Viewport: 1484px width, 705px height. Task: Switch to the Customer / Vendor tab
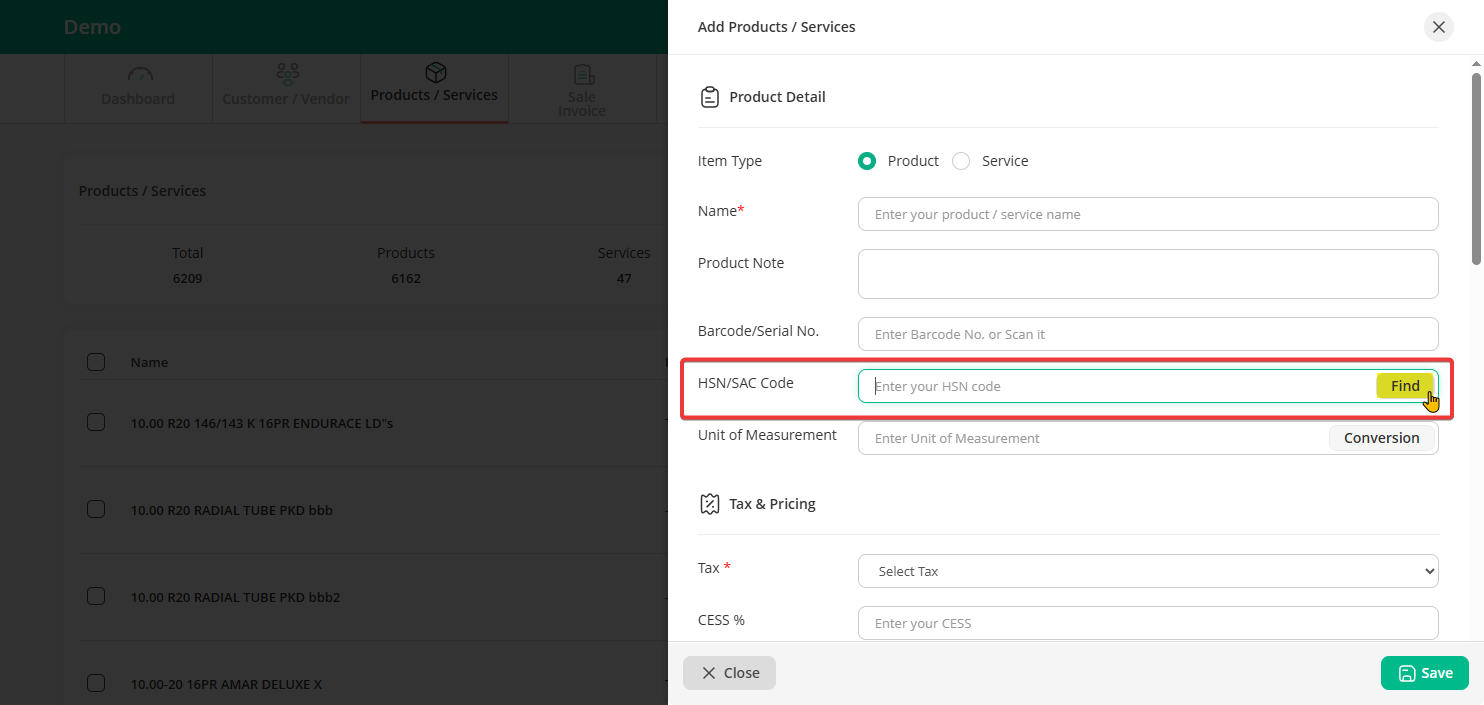coord(286,98)
